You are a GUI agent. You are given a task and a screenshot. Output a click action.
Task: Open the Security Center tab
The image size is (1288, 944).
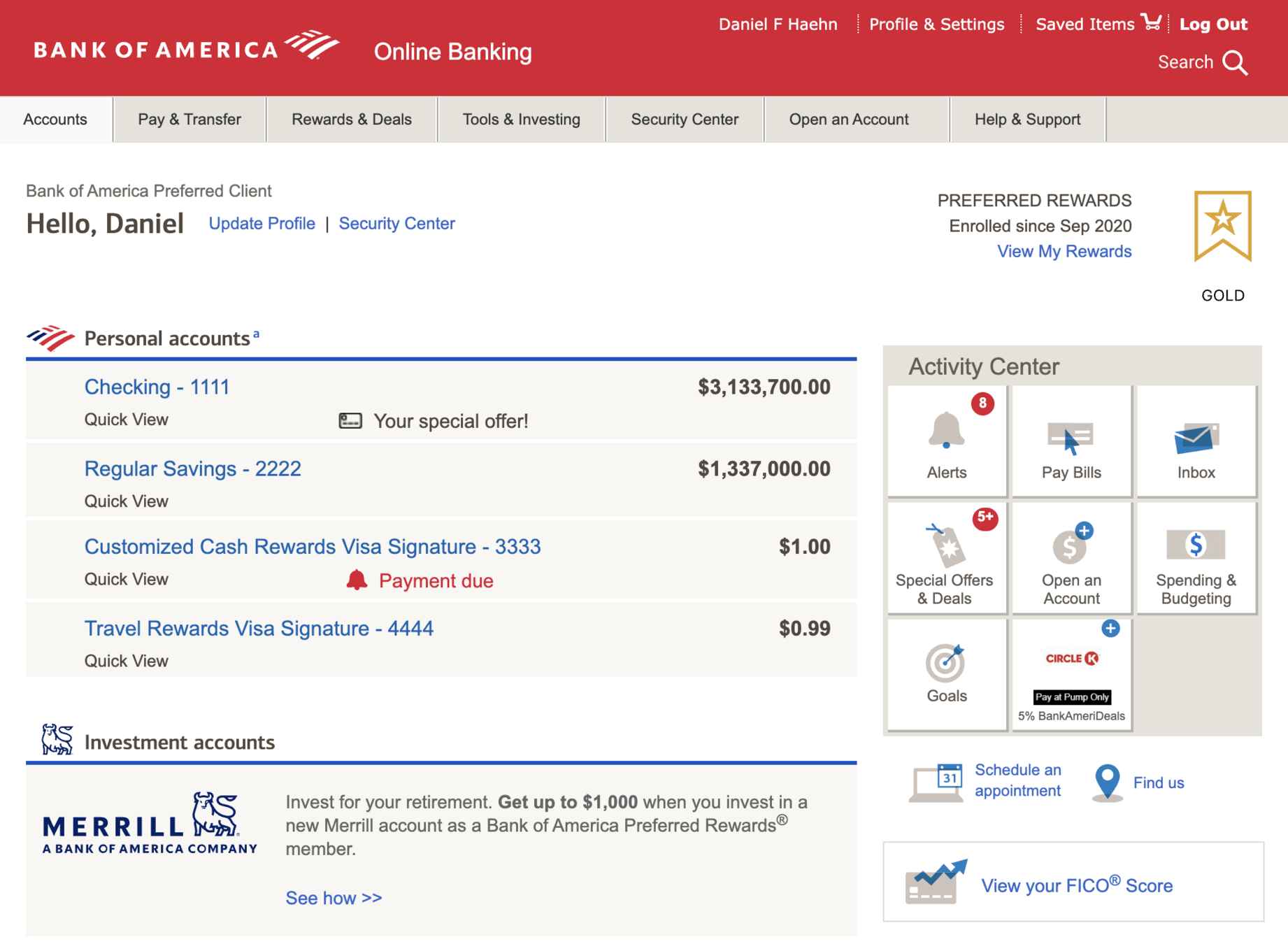pyautogui.click(x=685, y=120)
